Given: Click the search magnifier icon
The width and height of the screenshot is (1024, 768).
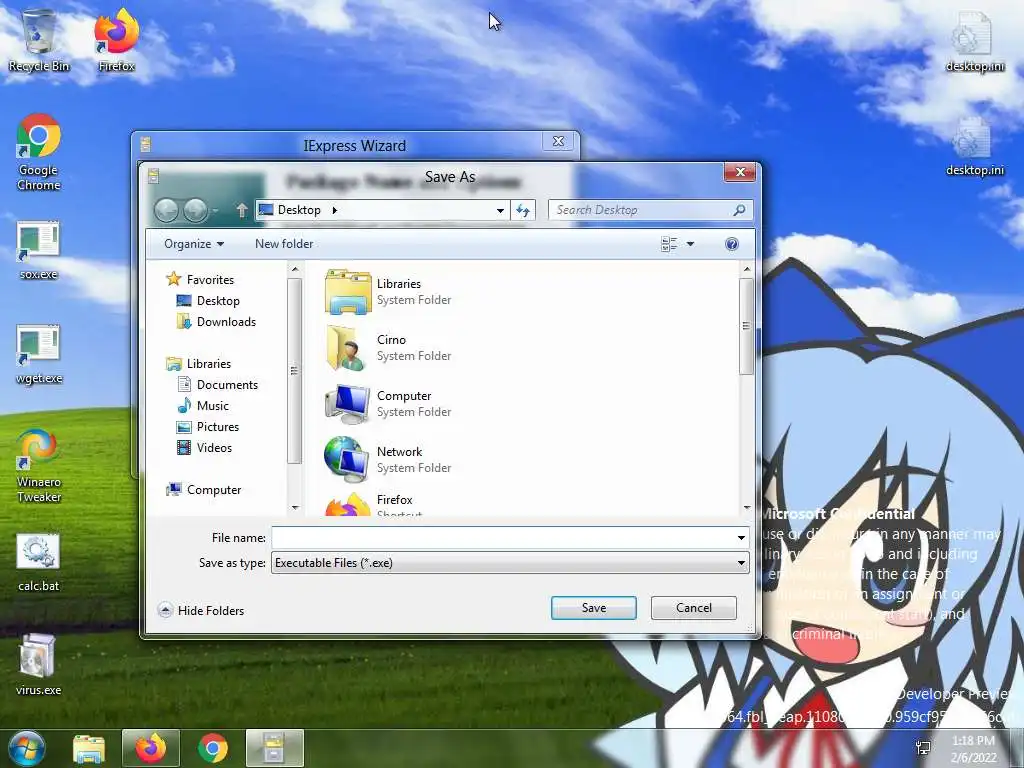Looking at the screenshot, I should point(739,210).
